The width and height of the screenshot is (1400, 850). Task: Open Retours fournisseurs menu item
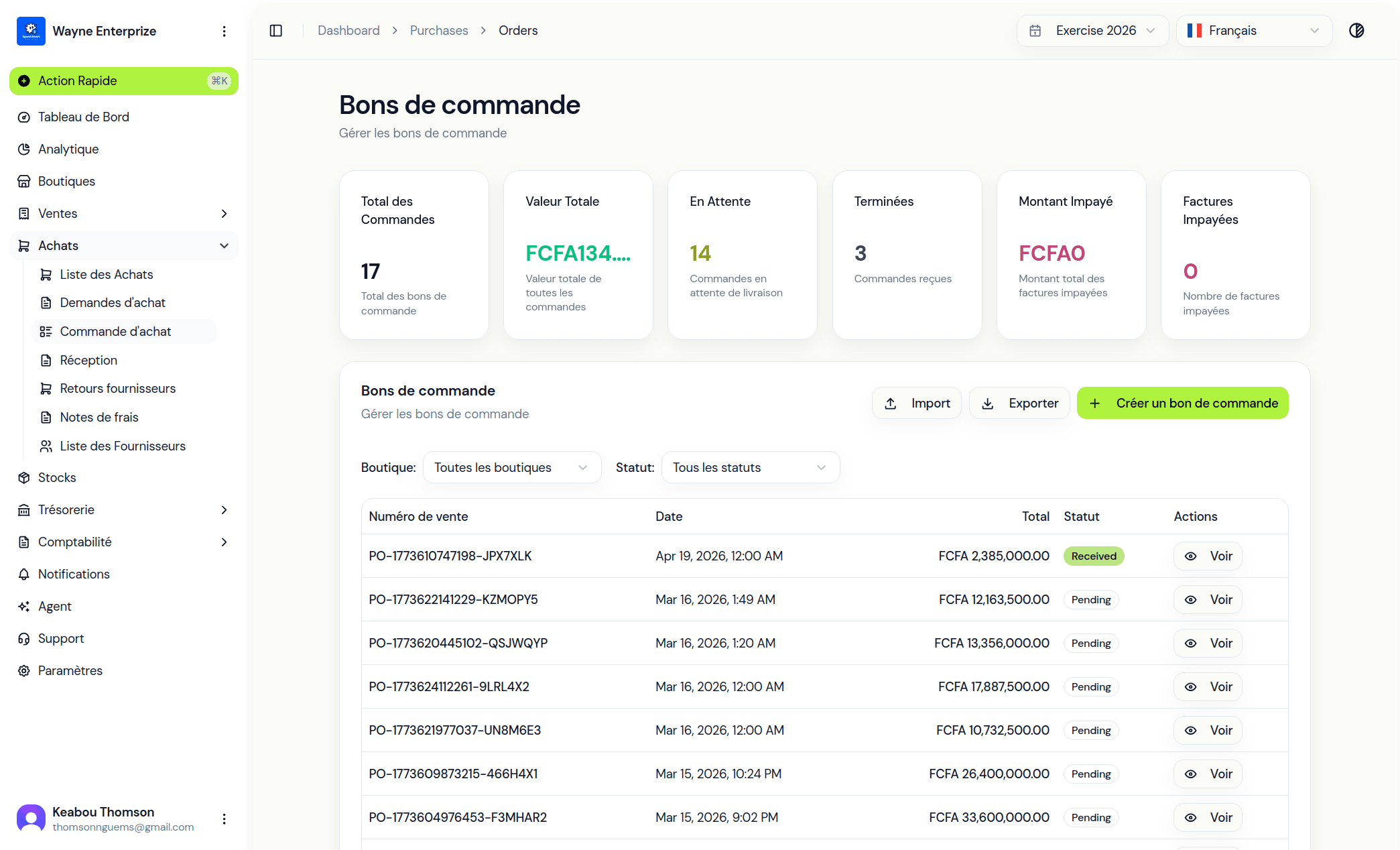click(124, 389)
